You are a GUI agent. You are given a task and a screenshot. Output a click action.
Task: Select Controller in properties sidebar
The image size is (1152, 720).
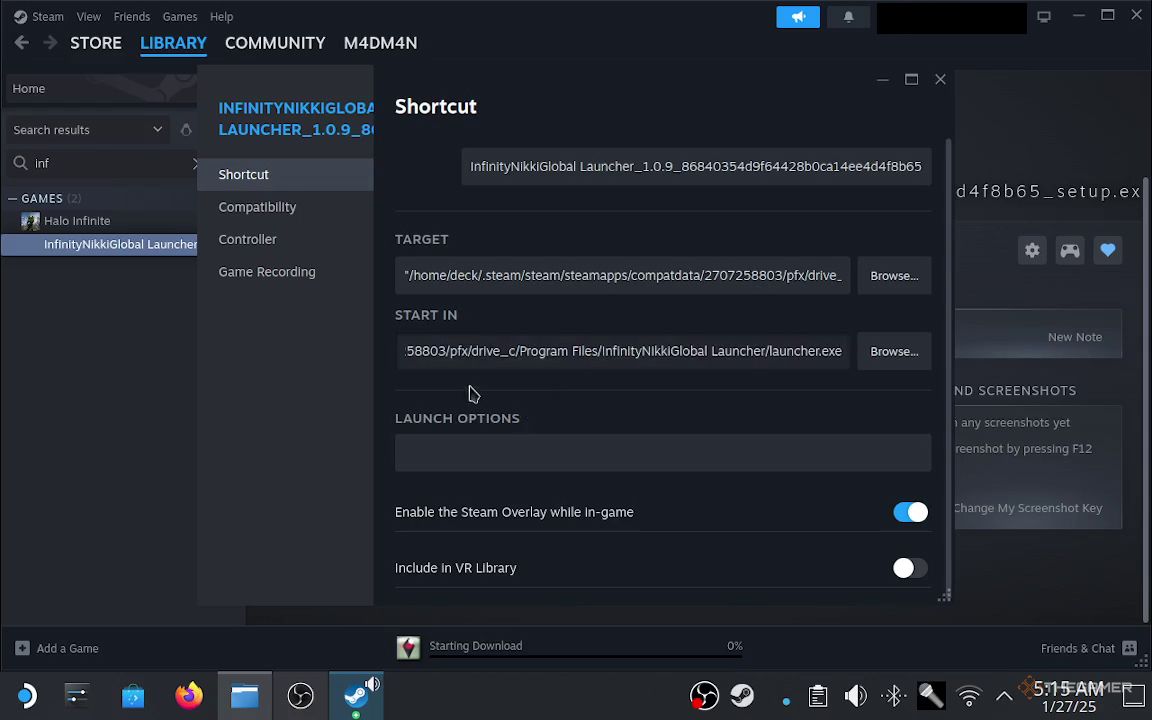click(x=285, y=240)
